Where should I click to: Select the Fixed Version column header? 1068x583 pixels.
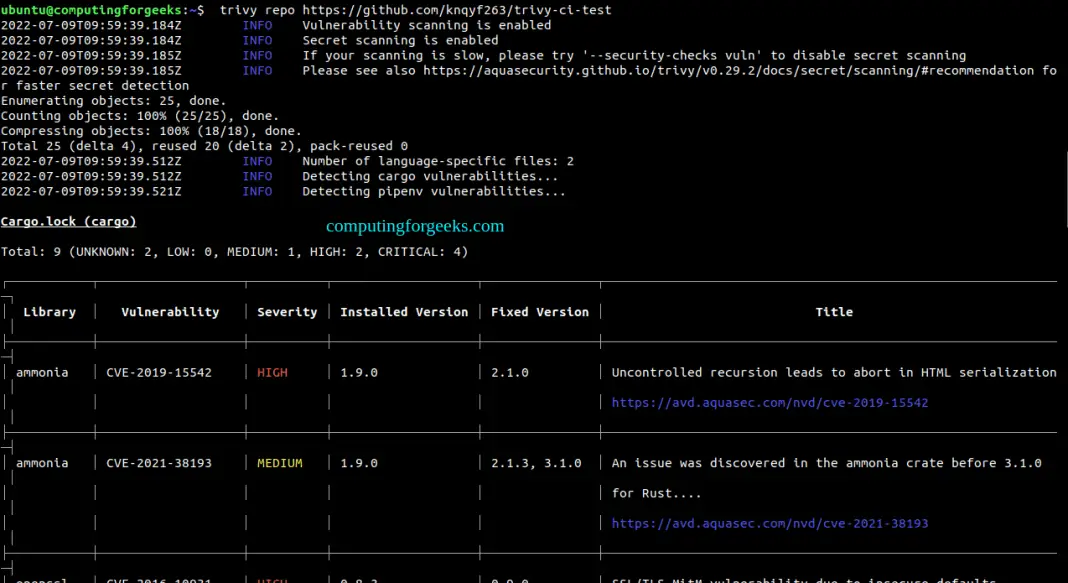pyautogui.click(x=540, y=311)
